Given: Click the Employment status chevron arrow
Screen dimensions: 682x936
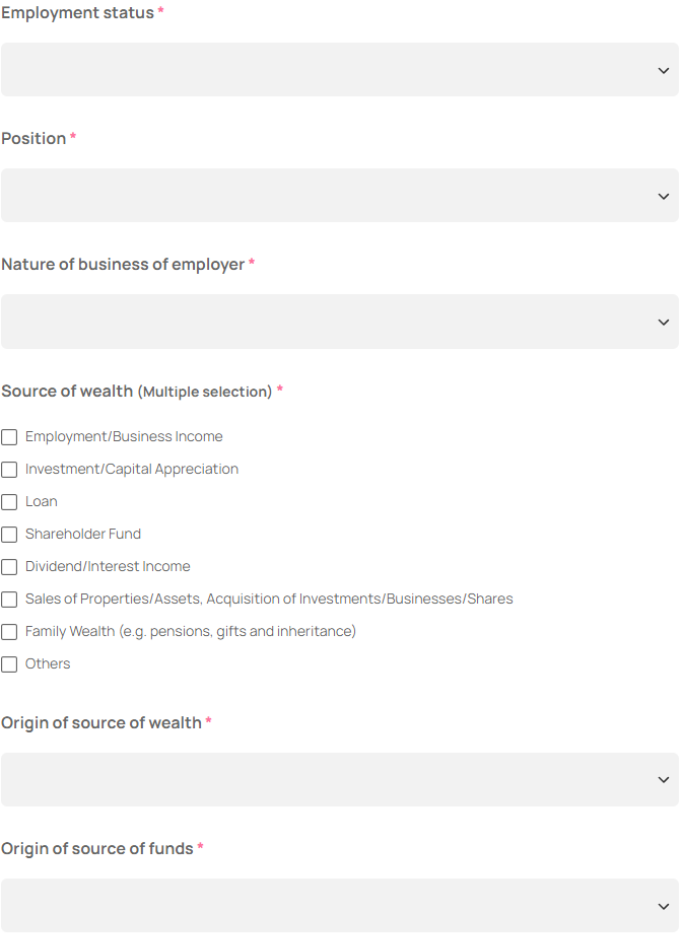Looking at the screenshot, I should click(663, 70).
